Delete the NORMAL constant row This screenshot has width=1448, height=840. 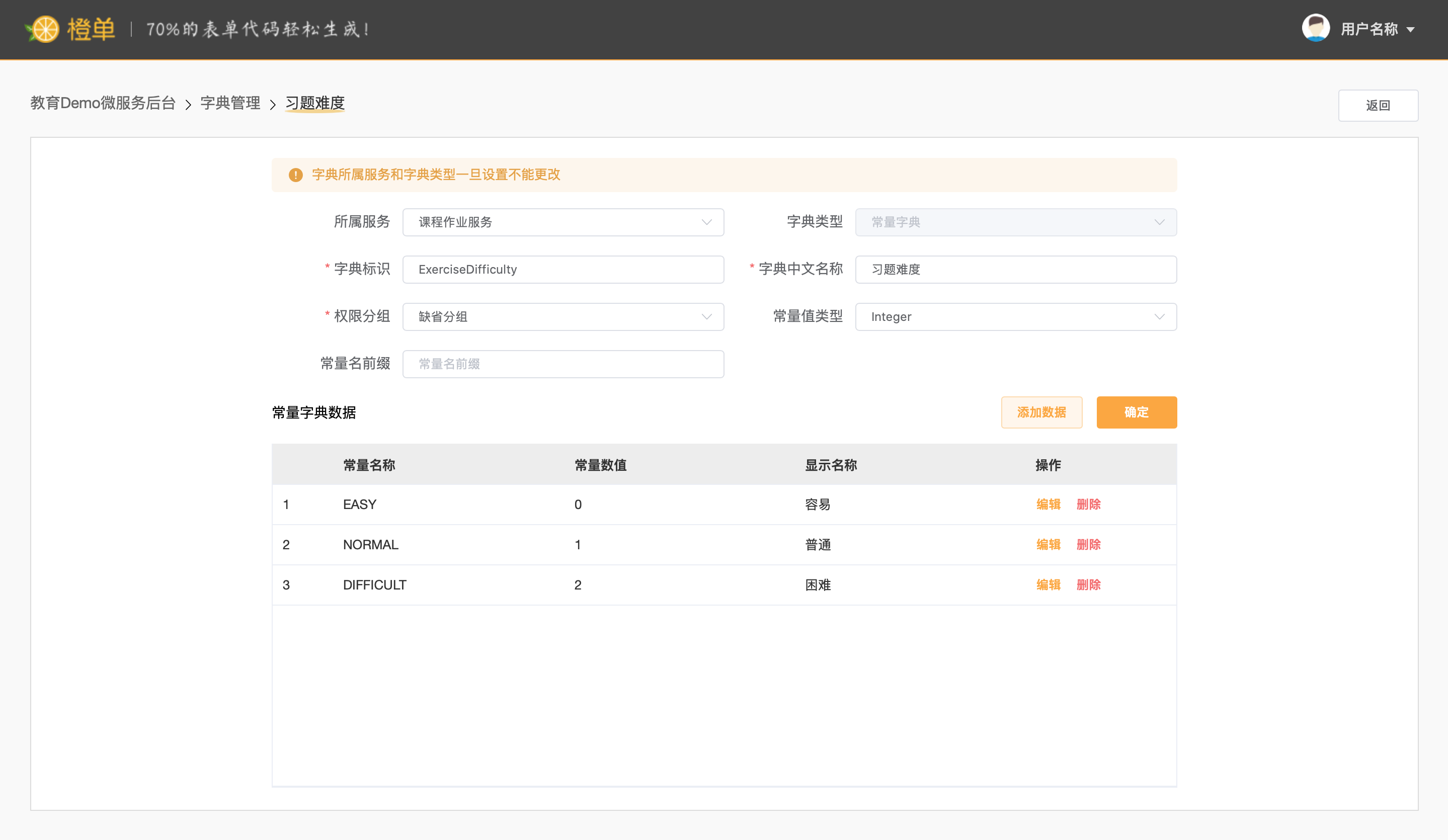coord(1088,545)
